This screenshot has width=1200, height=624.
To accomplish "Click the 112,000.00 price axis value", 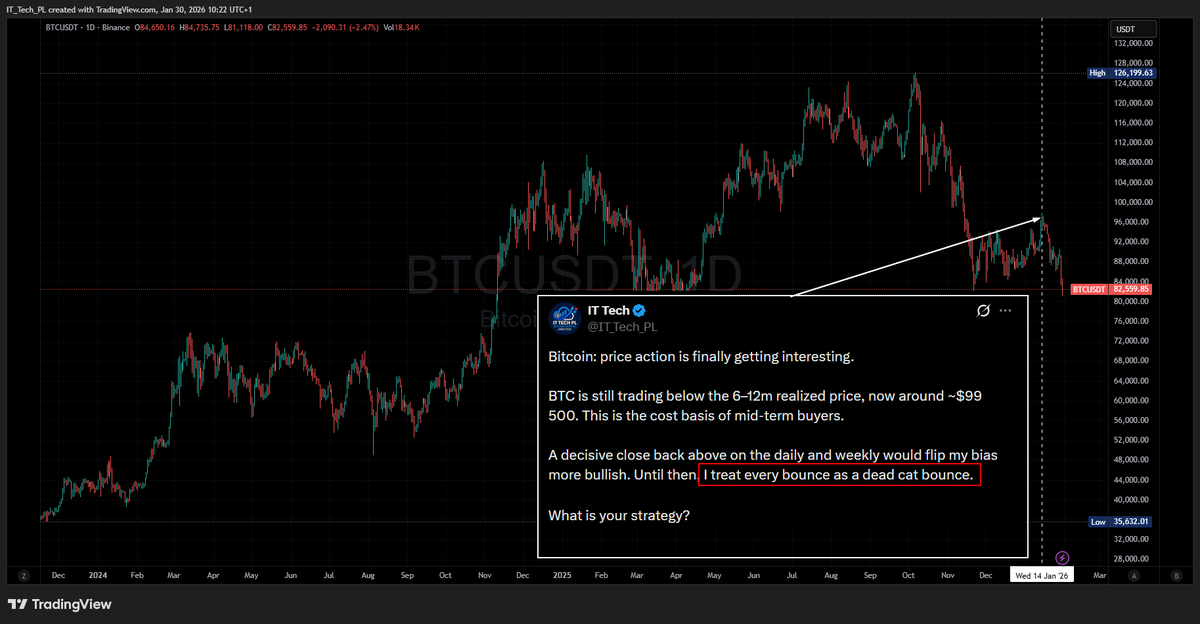I will click(1133, 143).
